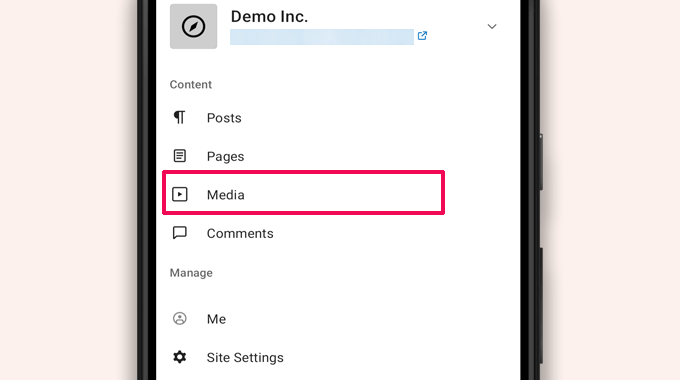Open the Pages menu item

tap(226, 156)
